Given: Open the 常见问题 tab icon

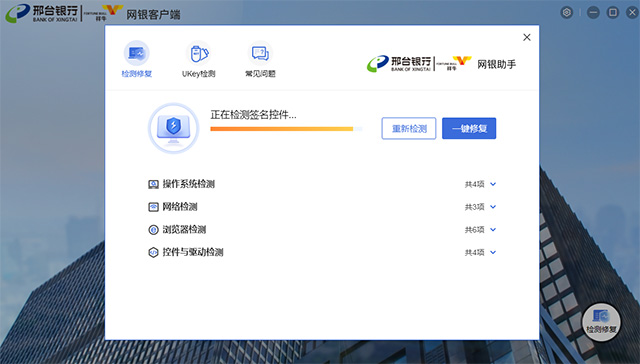Looking at the screenshot, I should pyautogui.click(x=260, y=53).
